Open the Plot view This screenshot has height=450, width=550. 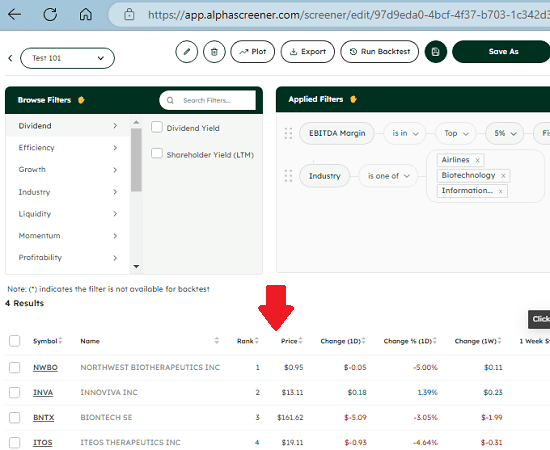coord(253,52)
